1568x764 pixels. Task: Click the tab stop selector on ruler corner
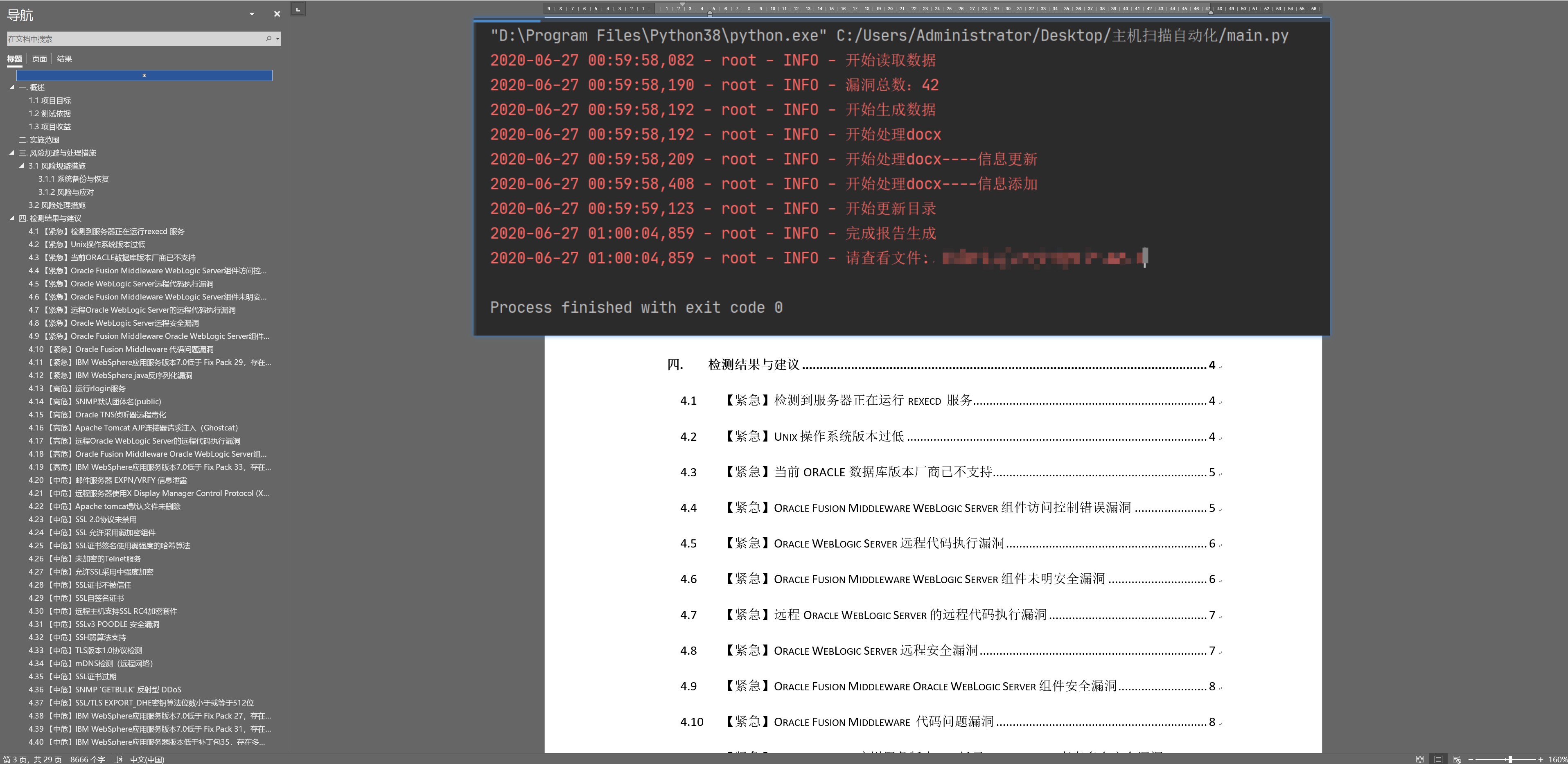coord(298,9)
